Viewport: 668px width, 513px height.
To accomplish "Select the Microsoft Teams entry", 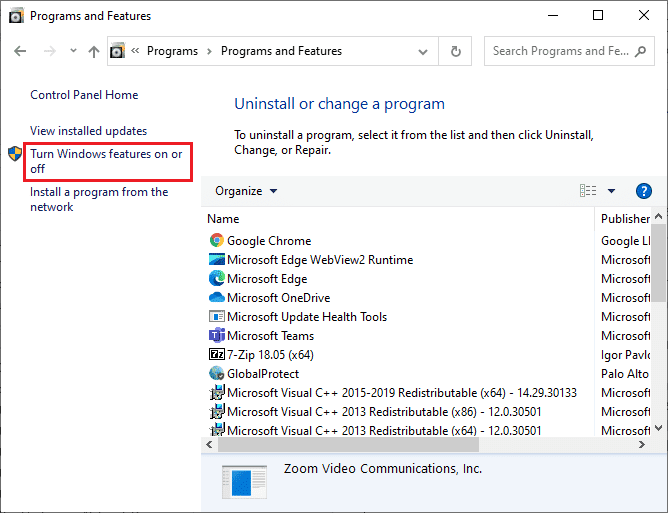I will [270, 335].
